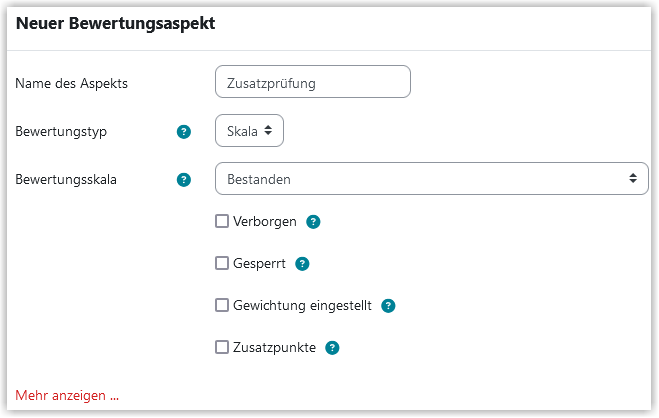Enable the Verborgen checkbox
The height and width of the screenshot is (418, 659).
tap(222, 221)
